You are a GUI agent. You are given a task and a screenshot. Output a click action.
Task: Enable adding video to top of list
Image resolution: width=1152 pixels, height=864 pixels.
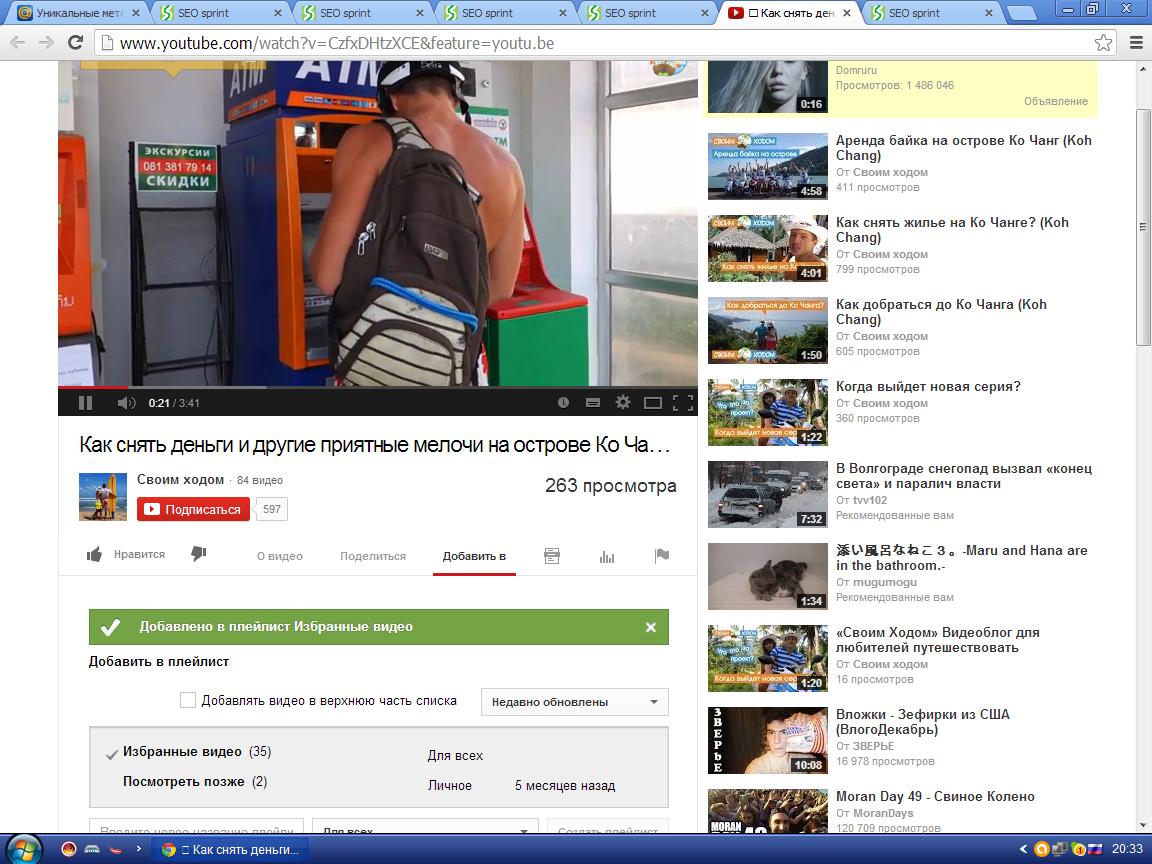[x=188, y=700]
